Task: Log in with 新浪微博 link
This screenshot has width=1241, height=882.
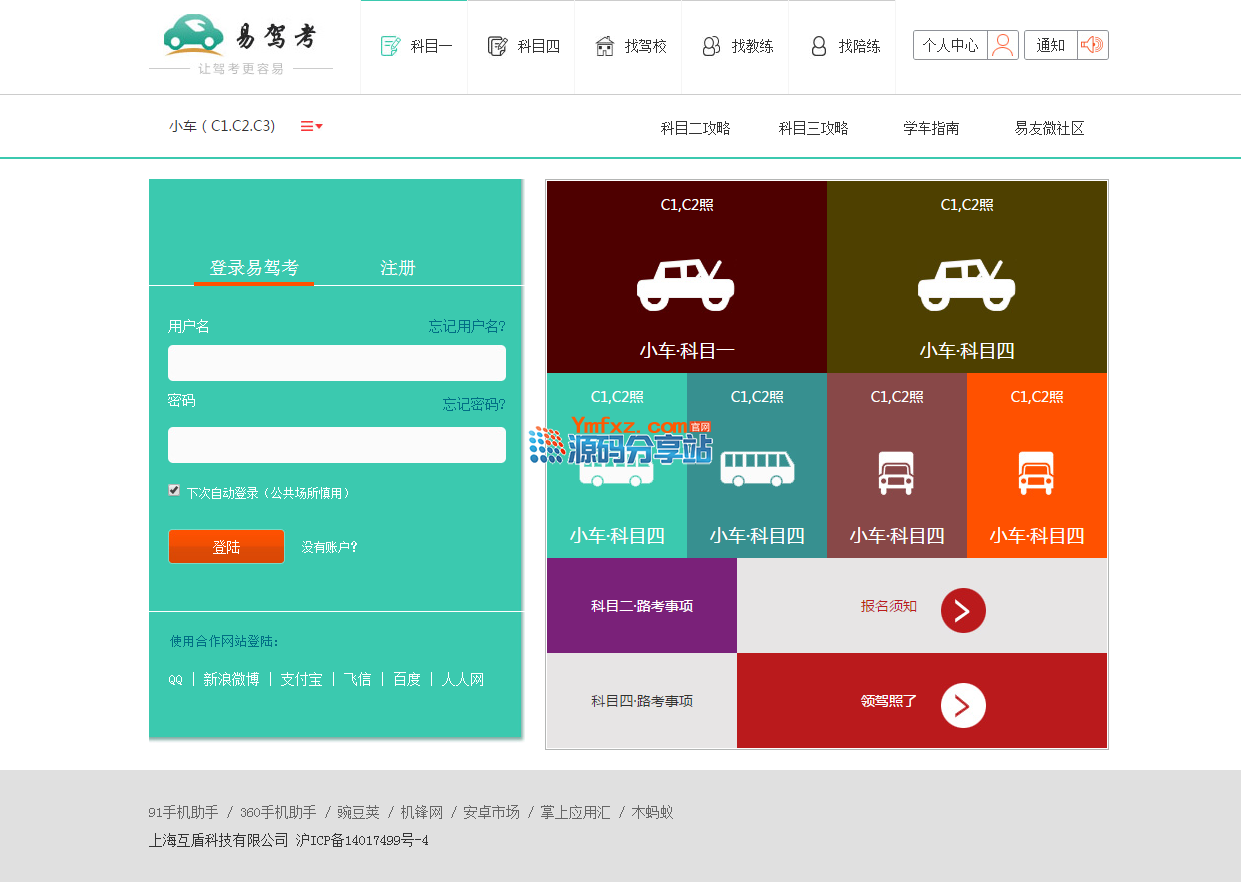Action: (231, 679)
